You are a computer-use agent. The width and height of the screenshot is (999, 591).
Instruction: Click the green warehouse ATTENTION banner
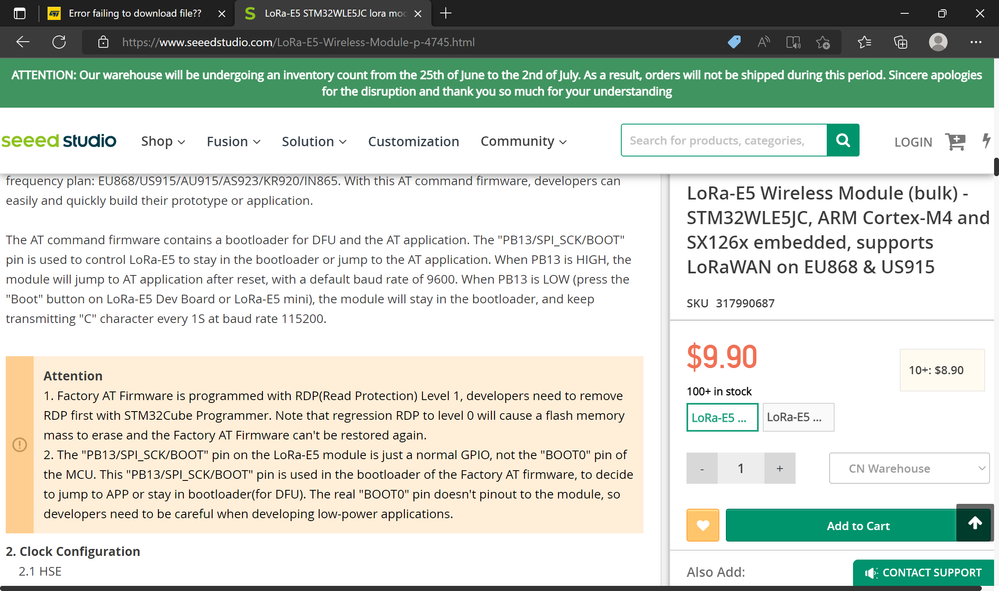pos(497,83)
